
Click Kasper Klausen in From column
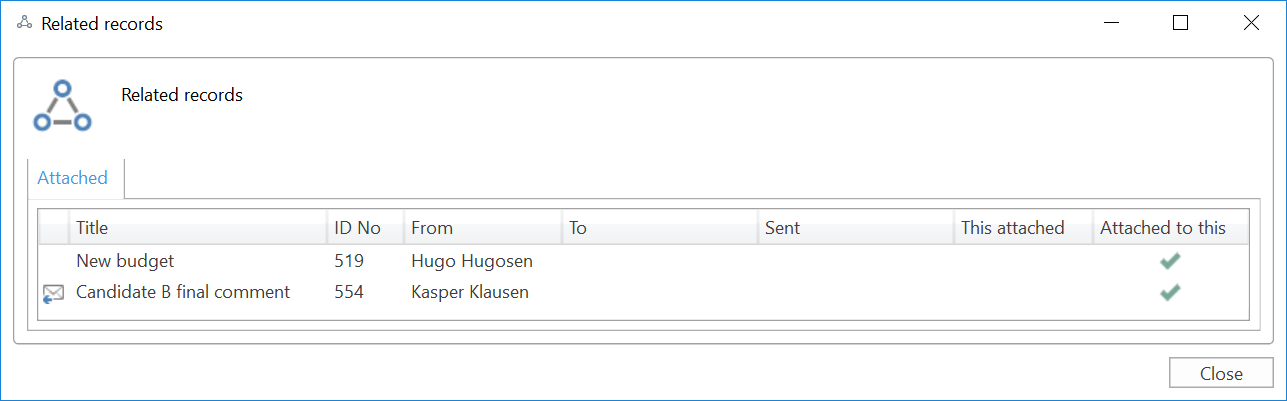click(470, 293)
